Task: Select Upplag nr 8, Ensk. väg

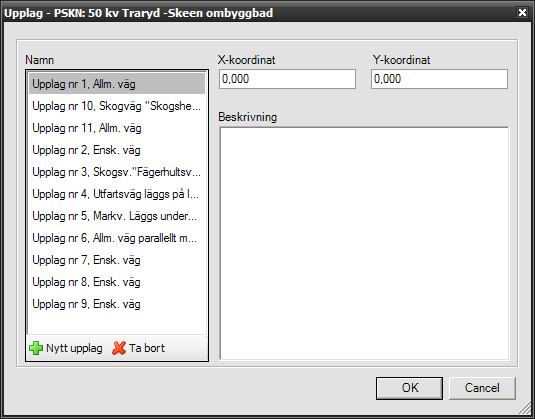Action: (x=117, y=282)
